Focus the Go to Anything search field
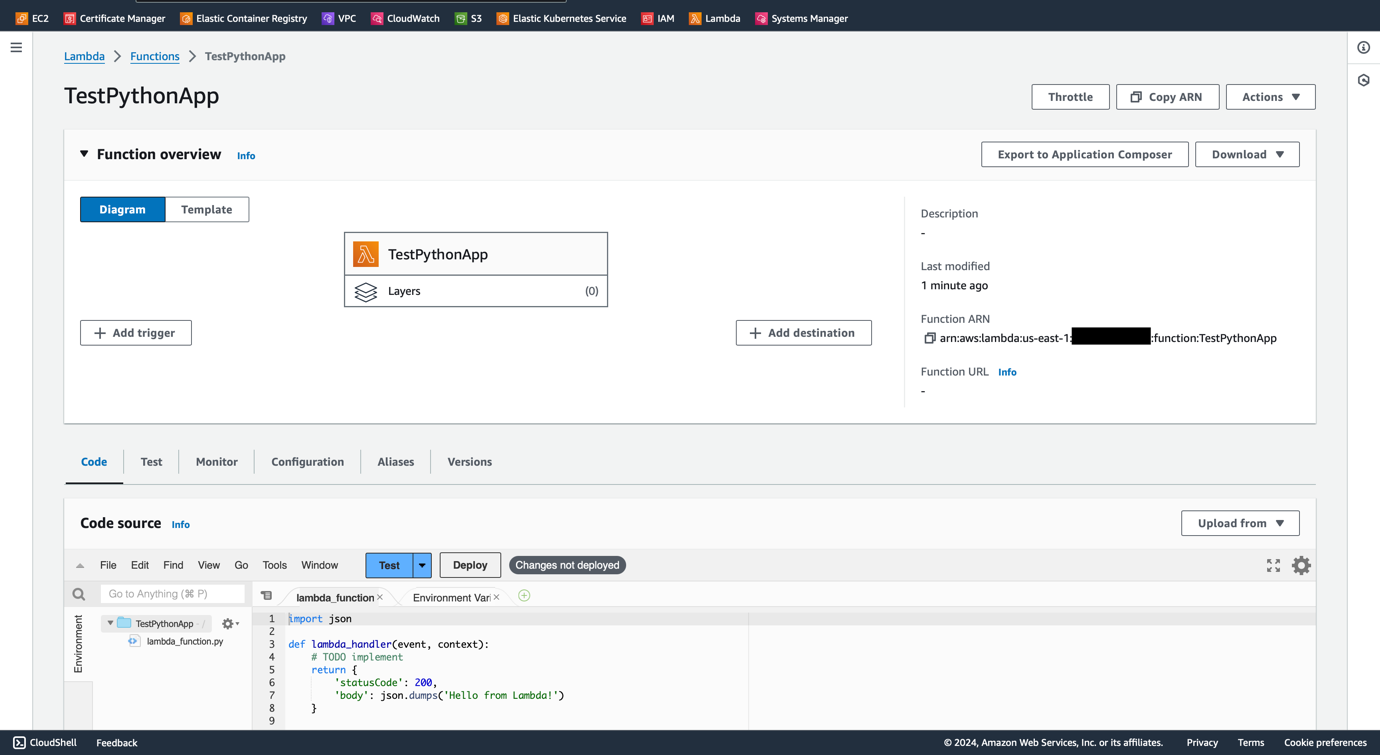1380x755 pixels. tap(172, 594)
